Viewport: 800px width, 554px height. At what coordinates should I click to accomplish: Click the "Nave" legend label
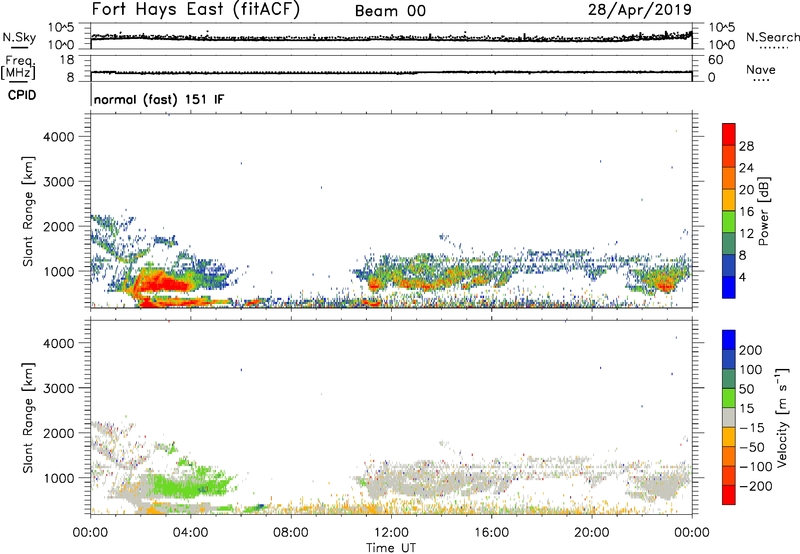pyautogui.click(x=761, y=70)
